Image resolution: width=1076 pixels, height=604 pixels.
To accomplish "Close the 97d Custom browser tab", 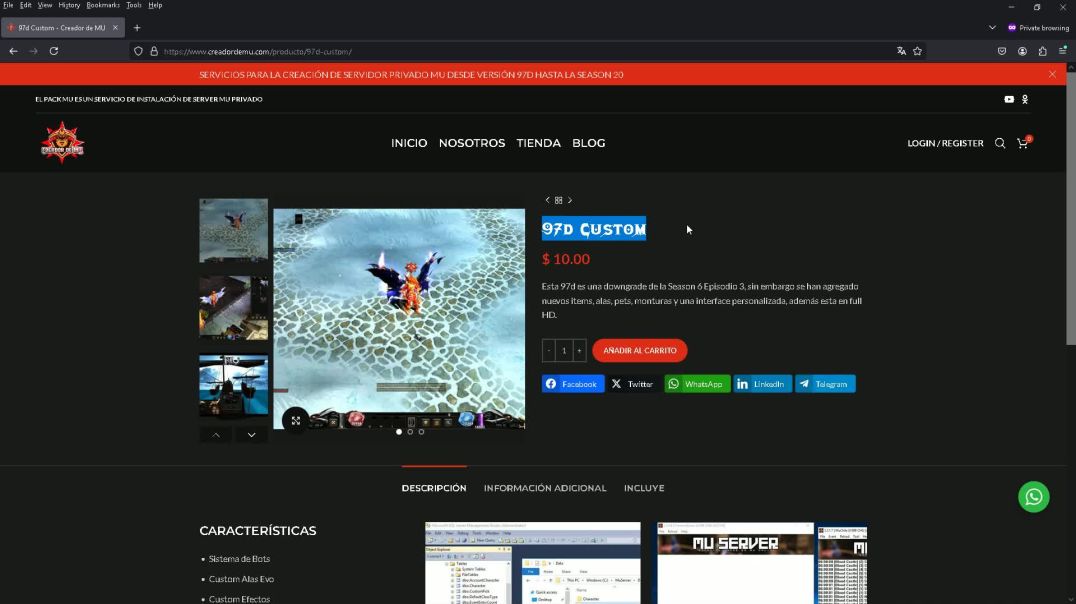I will [x=115, y=28].
